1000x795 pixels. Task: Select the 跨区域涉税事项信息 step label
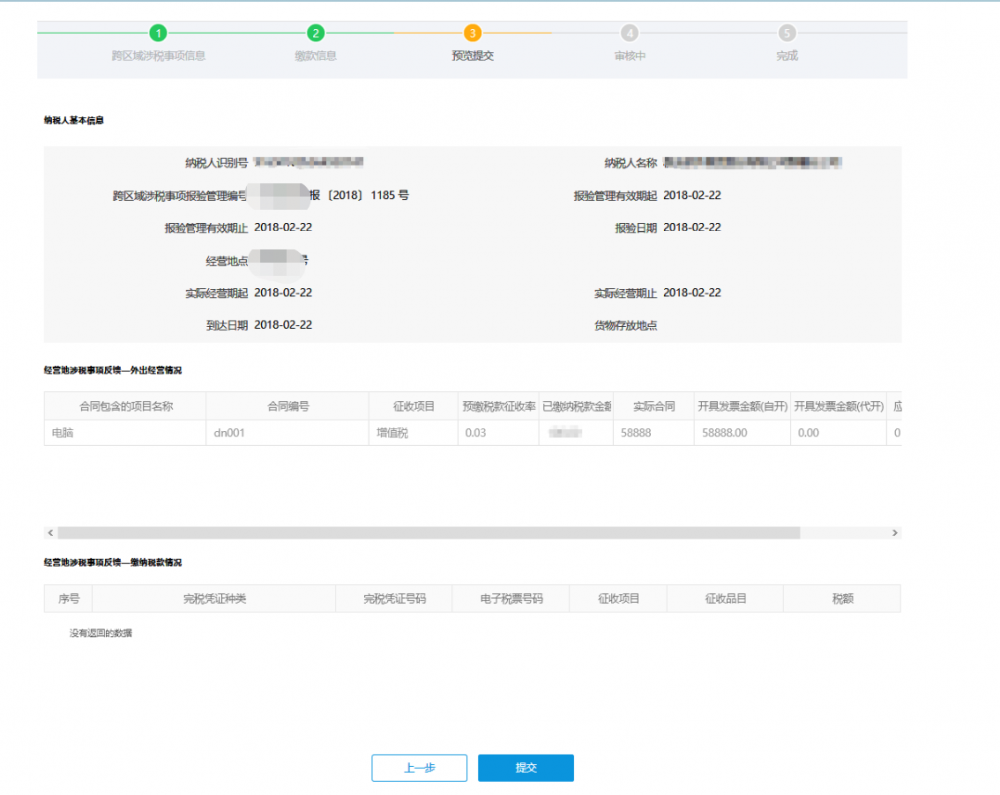pos(158,56)
